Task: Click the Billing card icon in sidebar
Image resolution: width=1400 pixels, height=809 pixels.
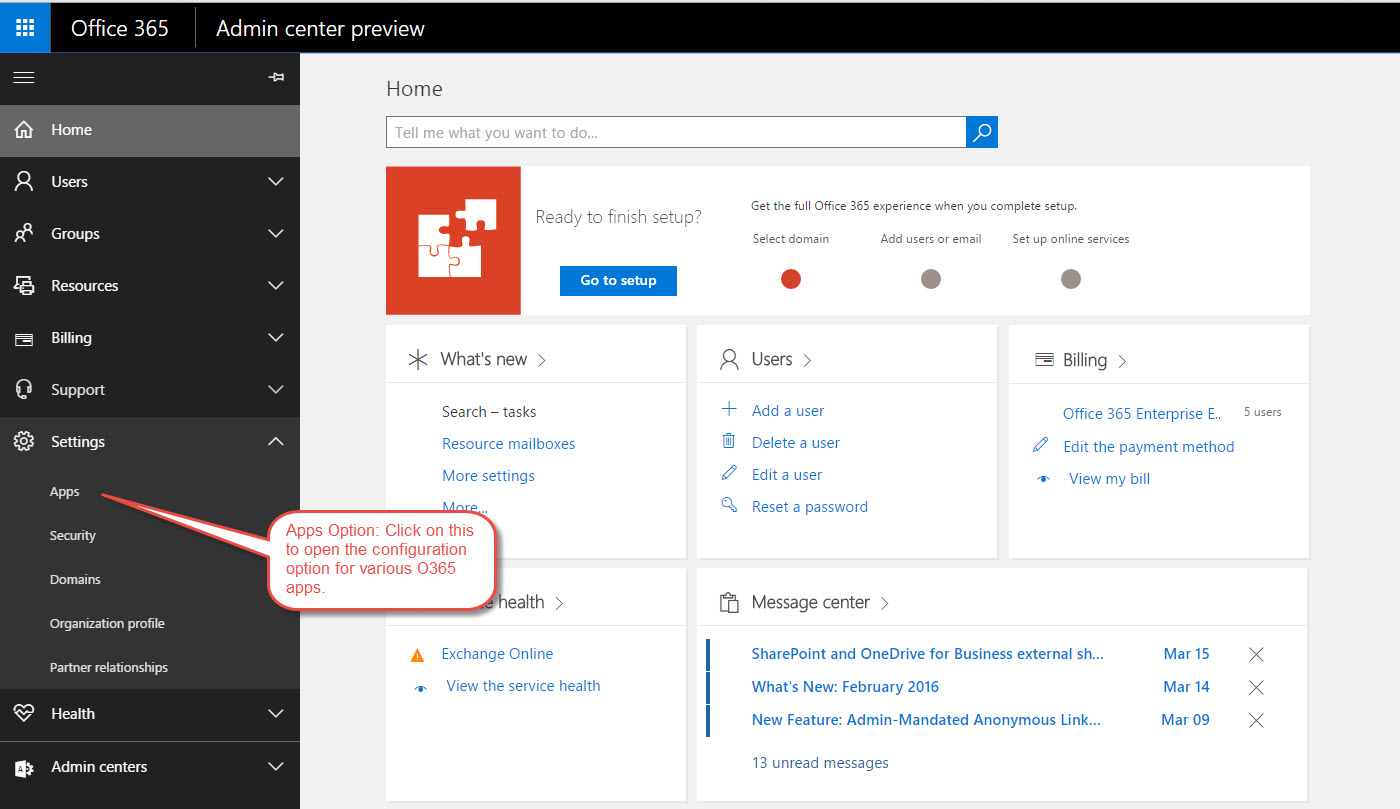Action: [x=24, y=338]
